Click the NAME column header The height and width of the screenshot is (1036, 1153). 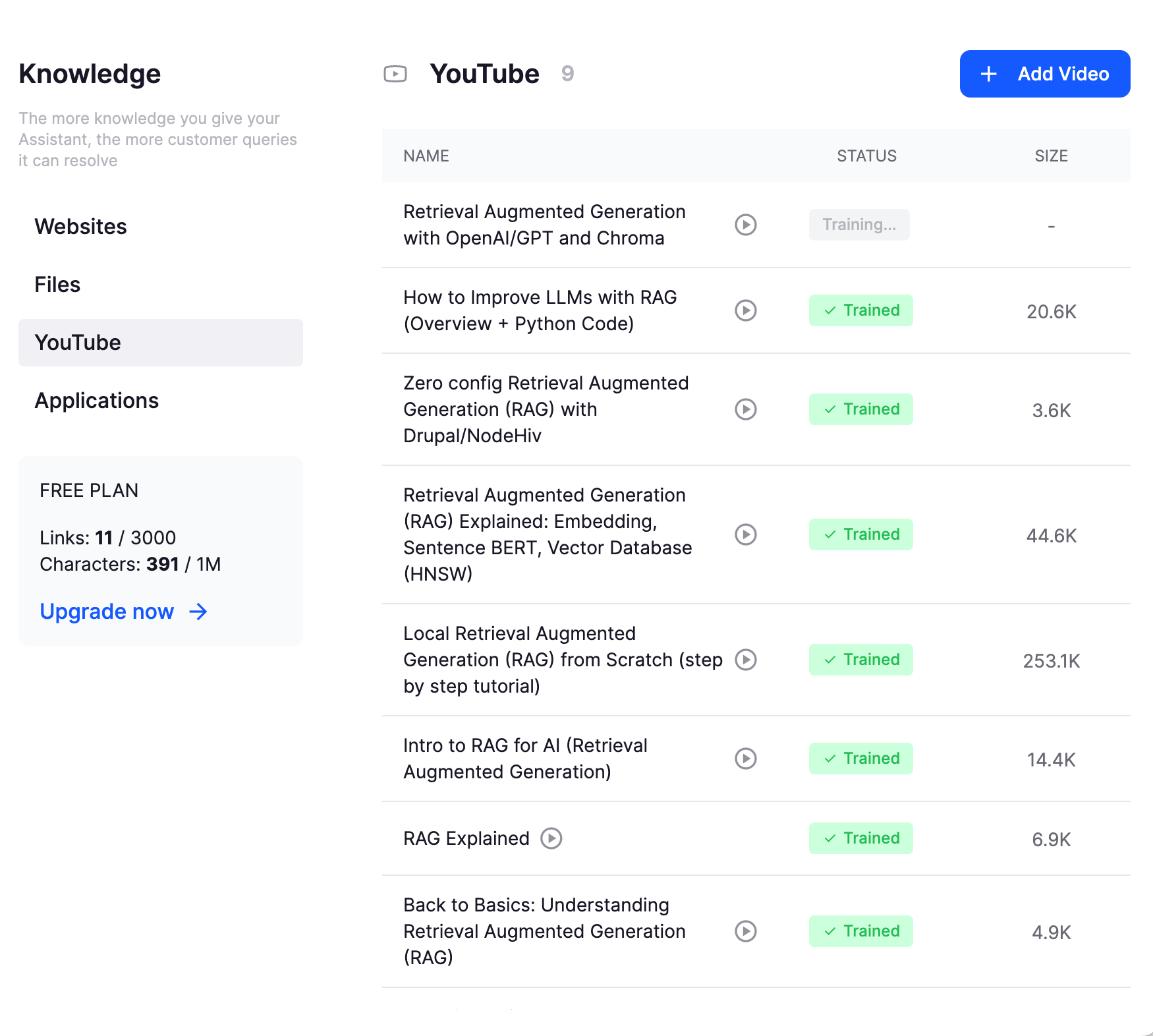point(426,156)
